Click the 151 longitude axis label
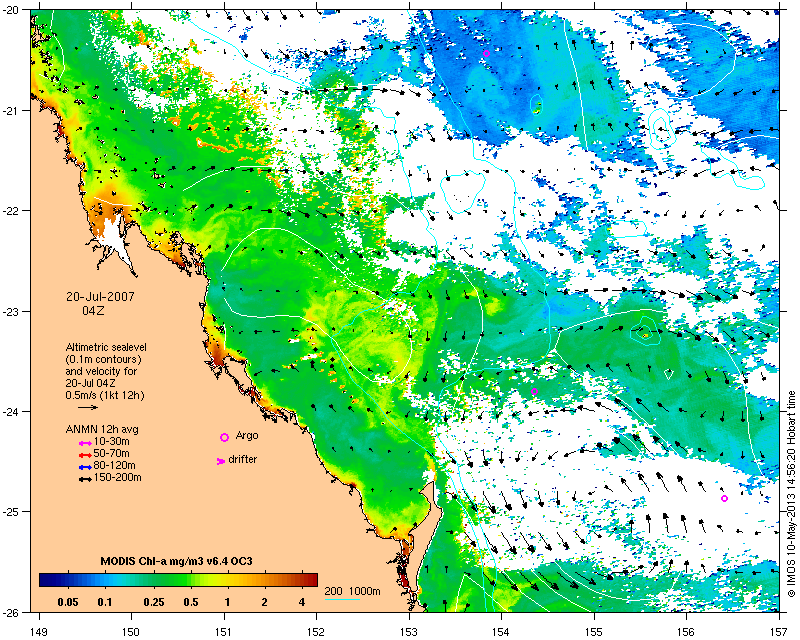 224,632
